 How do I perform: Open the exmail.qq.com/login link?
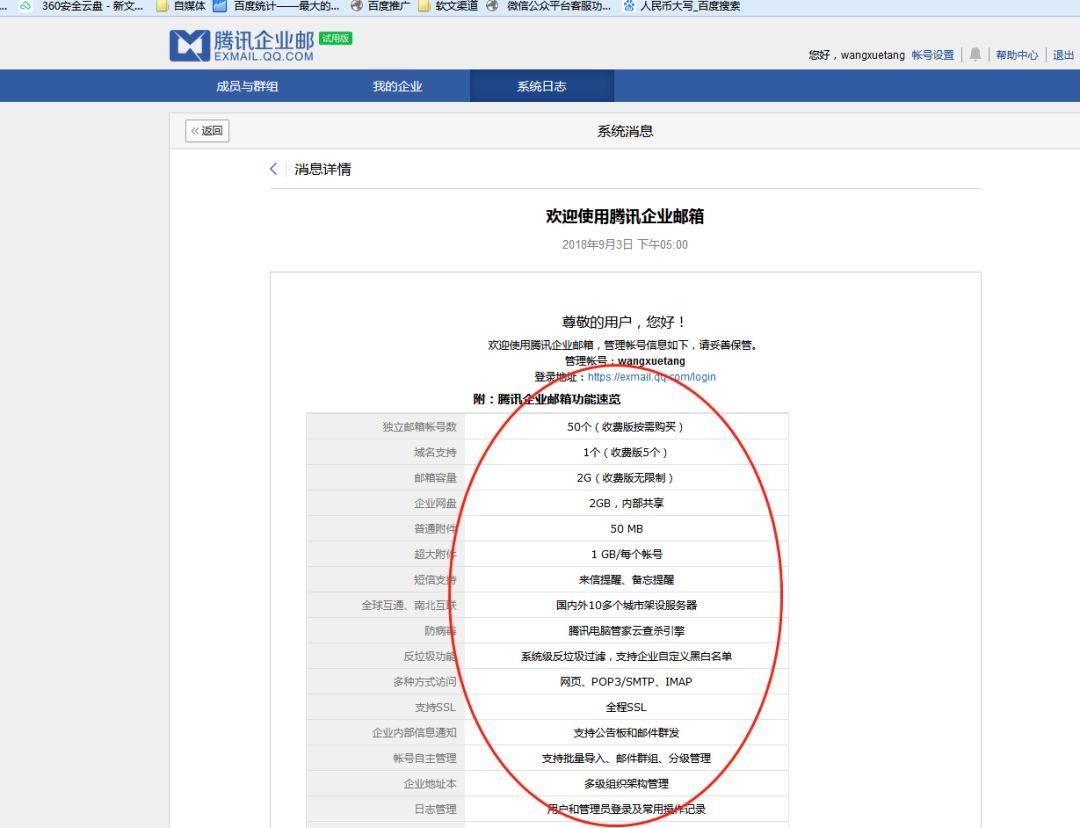[x=654, y=377]
